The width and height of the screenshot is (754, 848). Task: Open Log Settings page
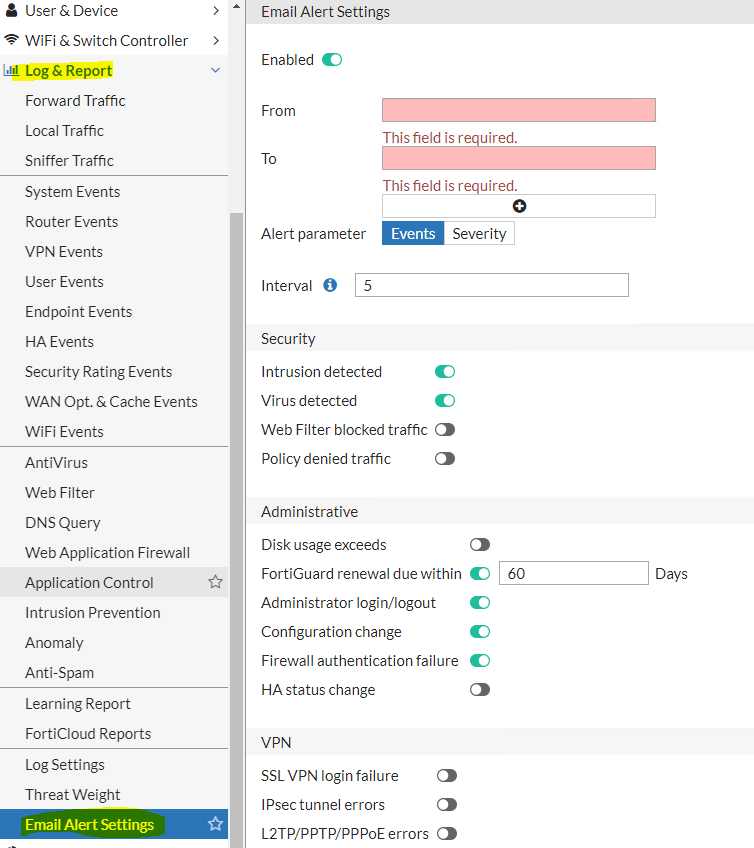pyautogui.click(x=65, y=765)
